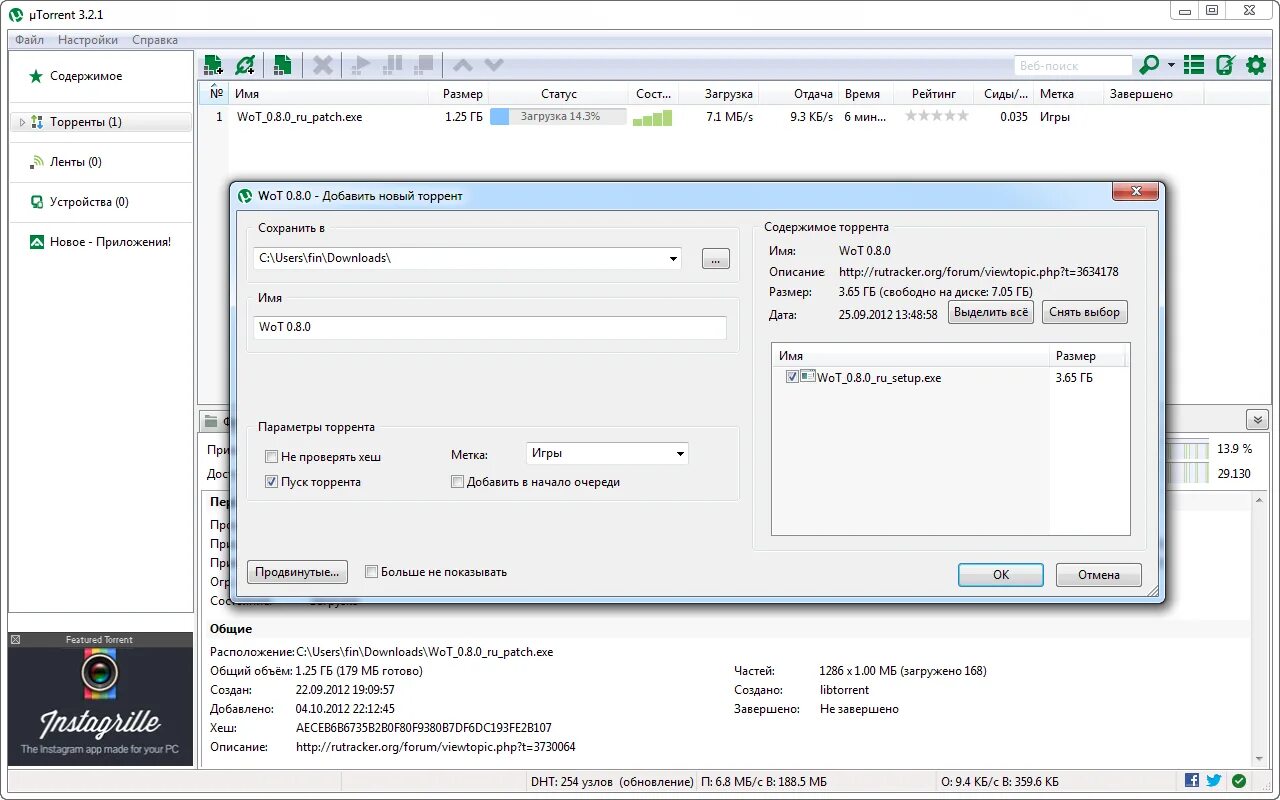Sort by the Имя column header
Image resolution: width=1280 pixels, height=800 pixels.
[x=330, y=94]
